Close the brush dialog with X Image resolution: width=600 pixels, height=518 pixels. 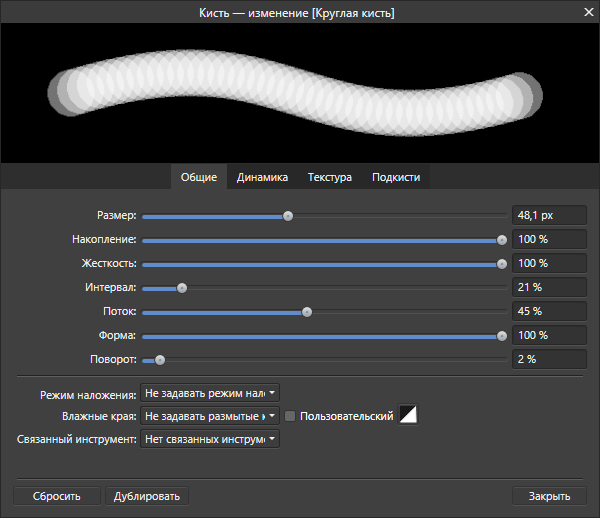pos(587,12)
